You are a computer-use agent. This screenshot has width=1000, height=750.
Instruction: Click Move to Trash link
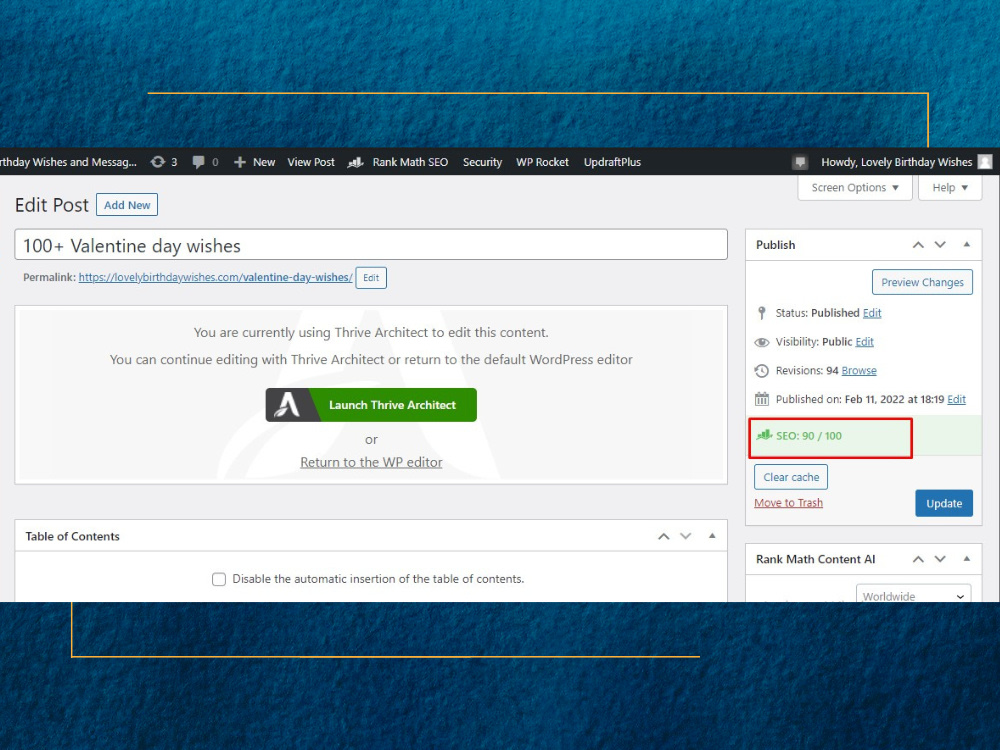788,503
